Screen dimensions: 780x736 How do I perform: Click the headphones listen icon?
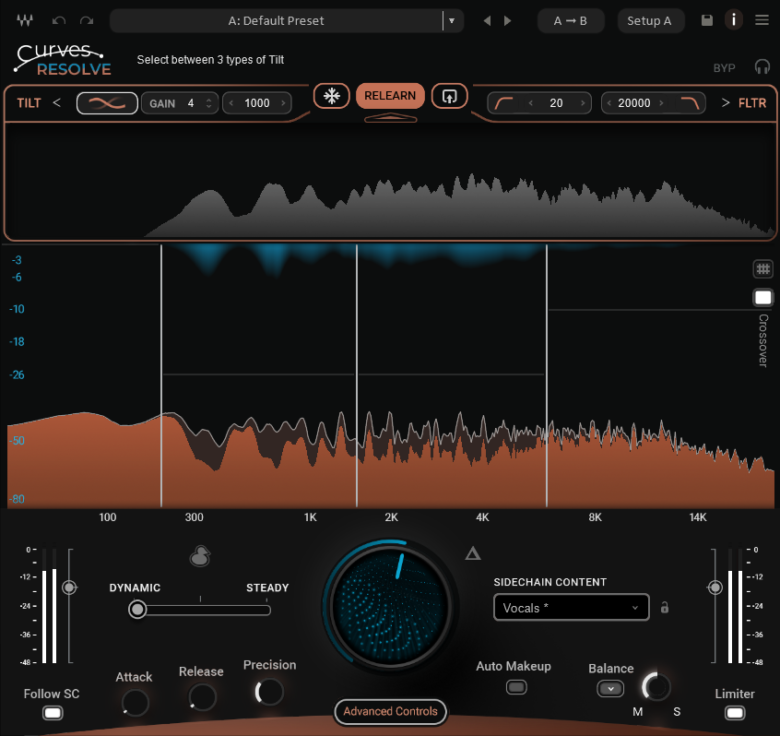[x=762, y=67]
